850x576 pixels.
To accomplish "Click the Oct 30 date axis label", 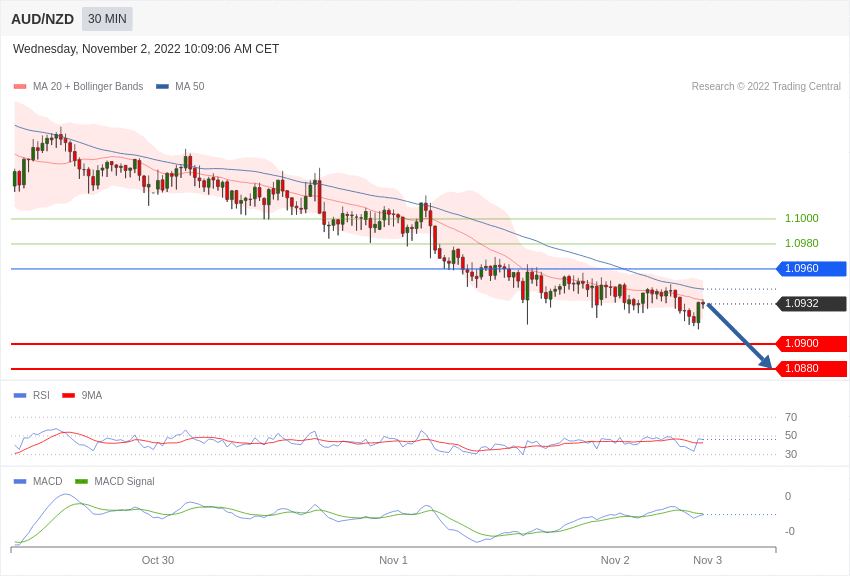I will coord(158,560).
